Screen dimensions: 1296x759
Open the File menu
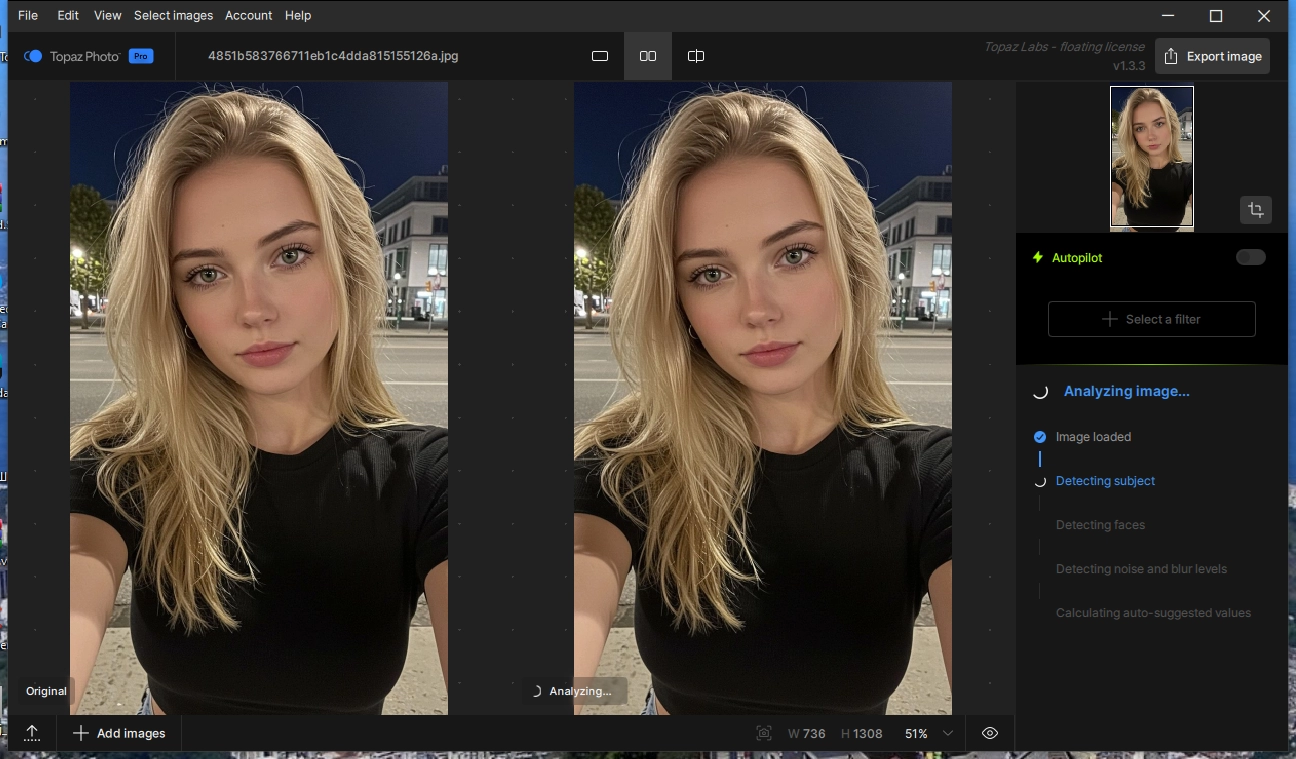tap(28, 15)
